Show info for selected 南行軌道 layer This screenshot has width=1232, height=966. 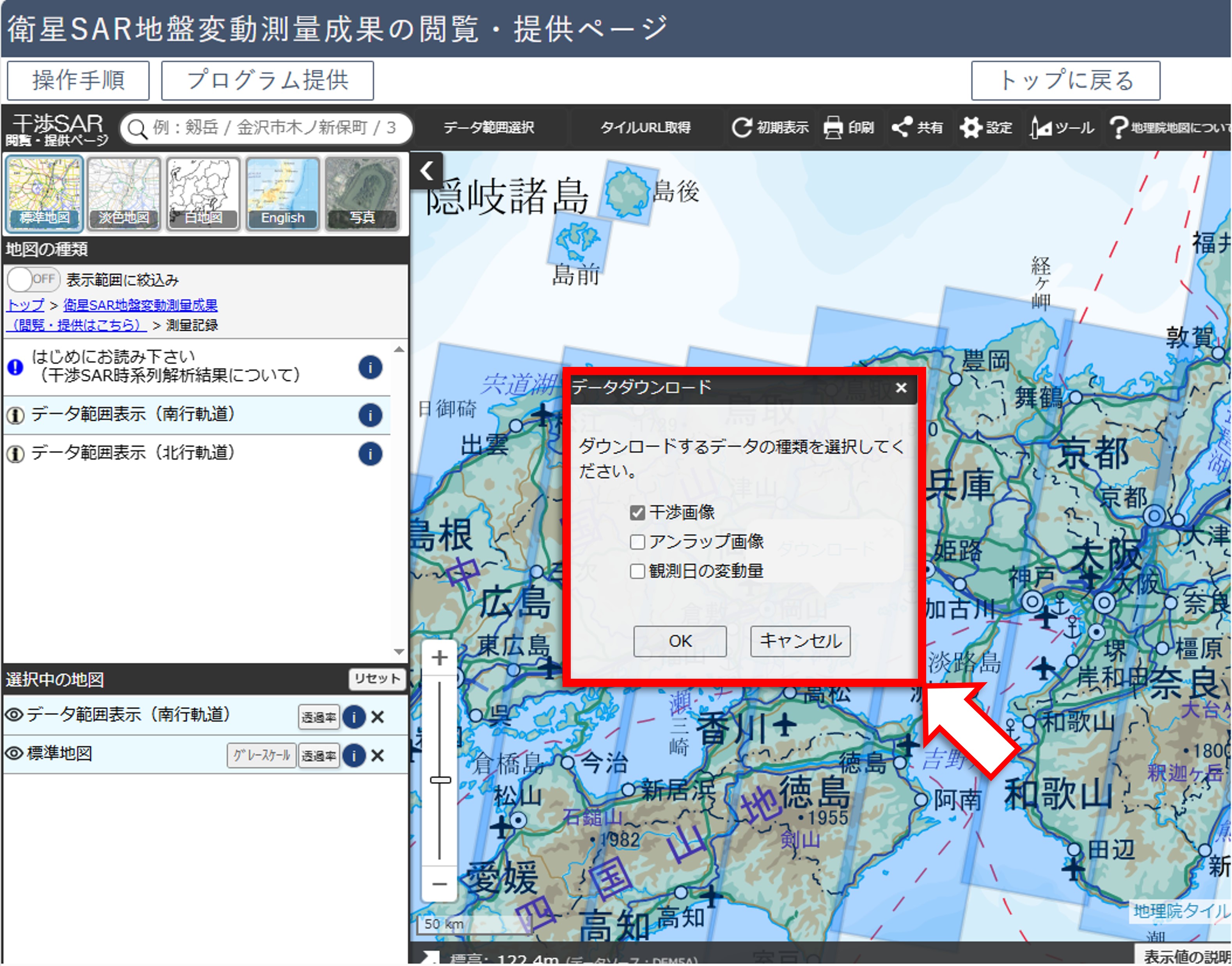[x=354, y=717]
